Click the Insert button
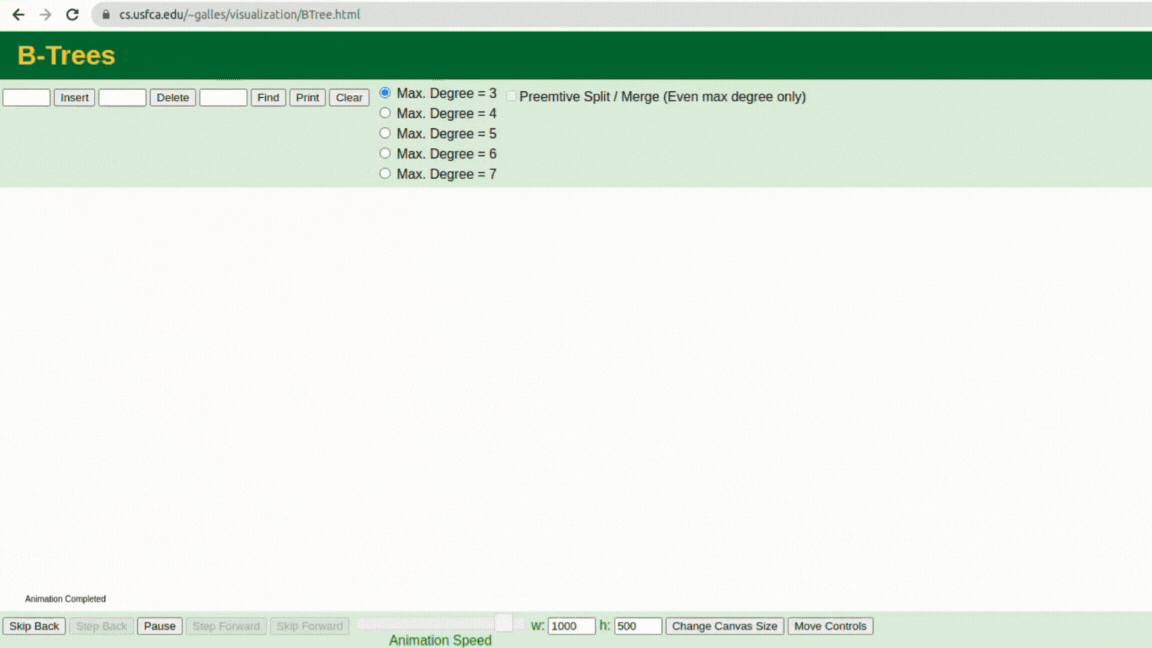 pos(74,98)
